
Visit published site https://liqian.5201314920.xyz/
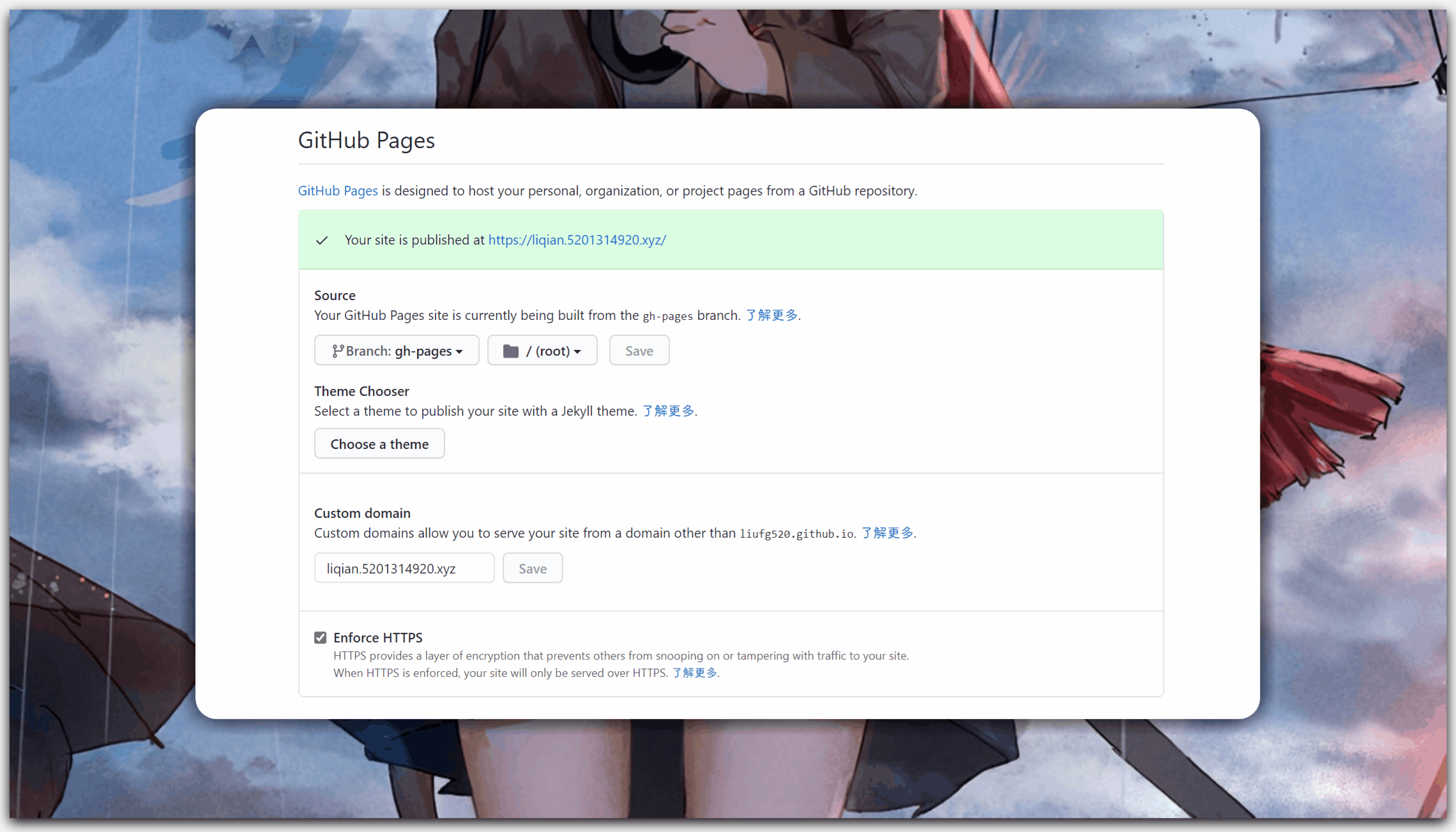tap(577, 239)
